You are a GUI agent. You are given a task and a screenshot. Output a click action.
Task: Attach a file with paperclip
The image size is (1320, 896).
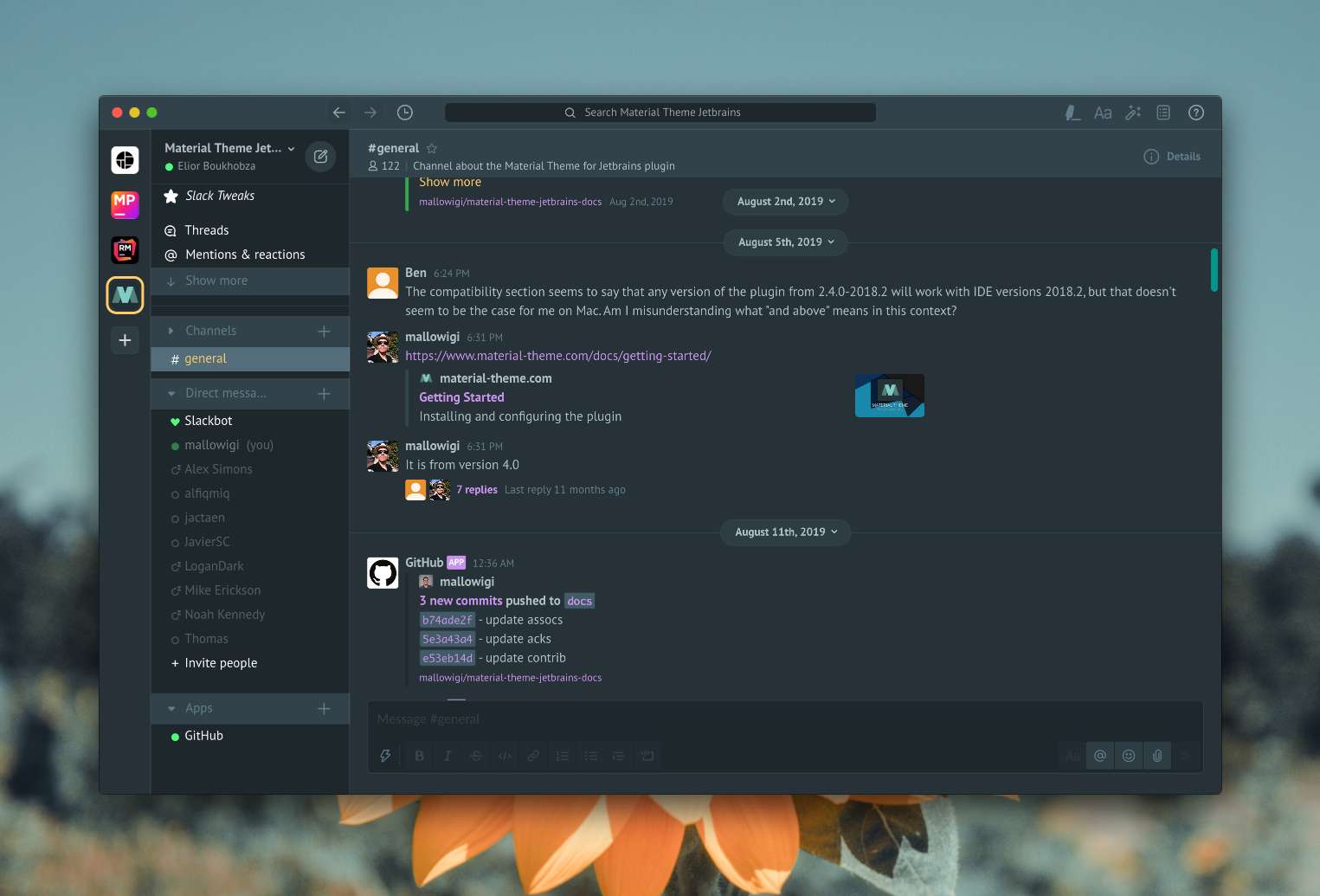coord(1157,756)
